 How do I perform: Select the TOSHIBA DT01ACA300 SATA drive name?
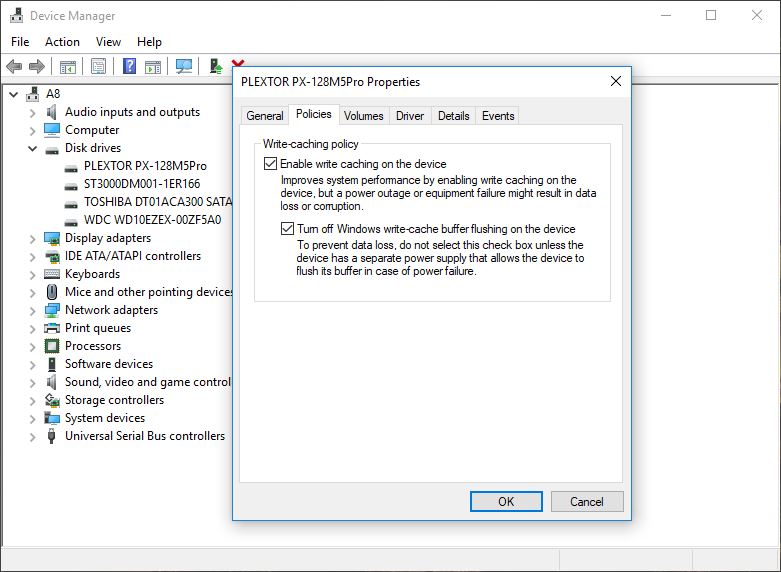tap(158, 202)
